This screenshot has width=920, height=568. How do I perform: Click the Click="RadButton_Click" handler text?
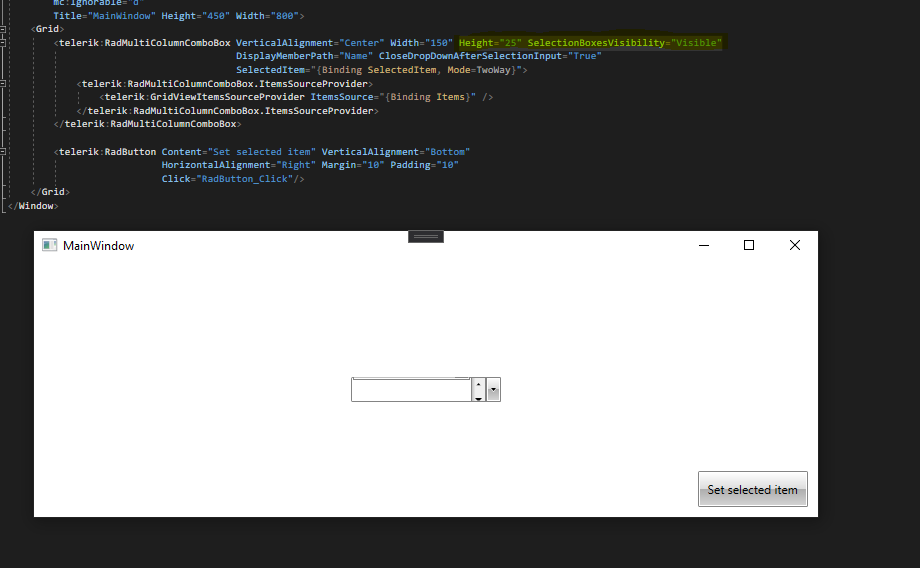[x=227, y=179]
